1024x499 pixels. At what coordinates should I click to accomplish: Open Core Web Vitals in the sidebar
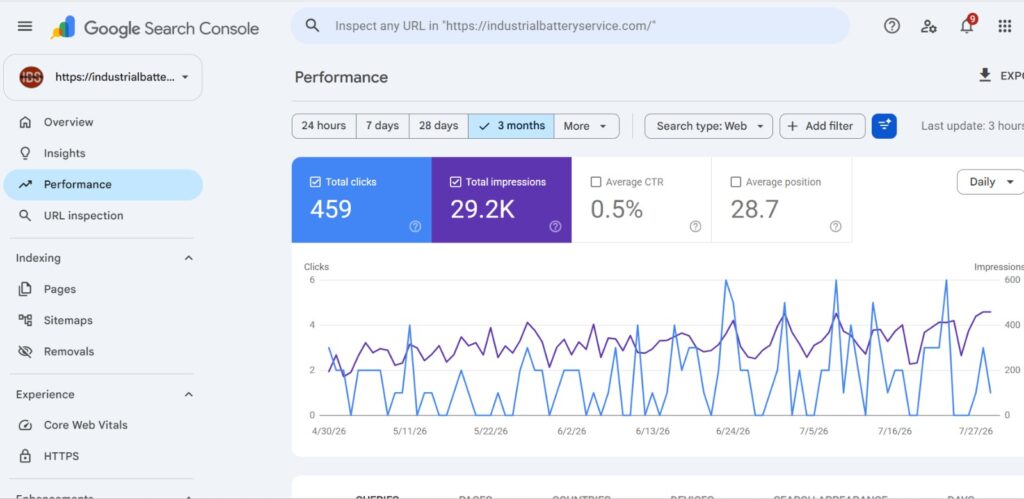pyautogui.click(x=86, y=425)
